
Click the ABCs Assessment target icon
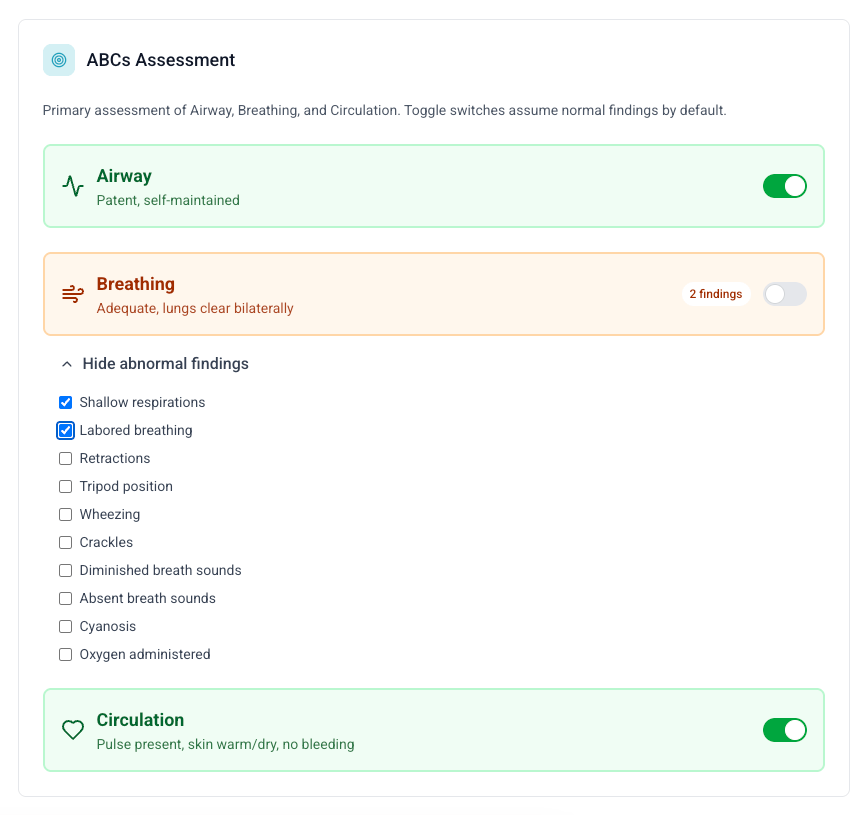pyautogui.click(x=58, y=60)
